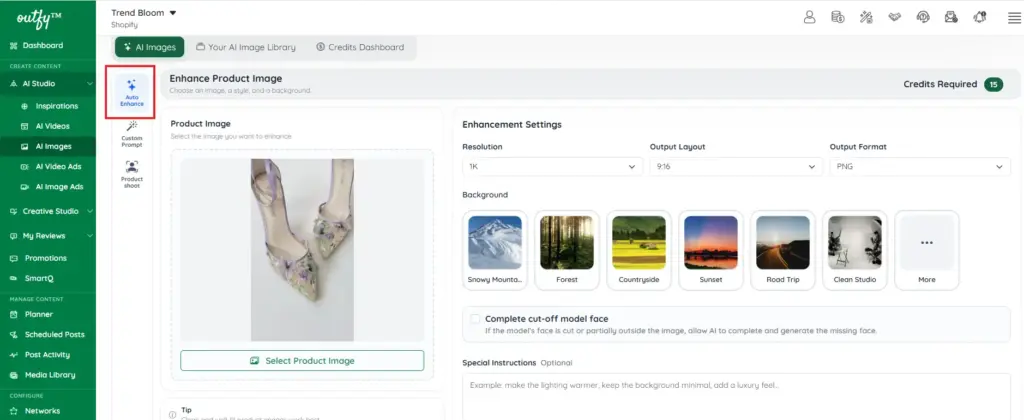The height and width of the screenshot is (420, 1024).
Task: Select the Custom Prompt tool
Action: click(x=131, y=134)
